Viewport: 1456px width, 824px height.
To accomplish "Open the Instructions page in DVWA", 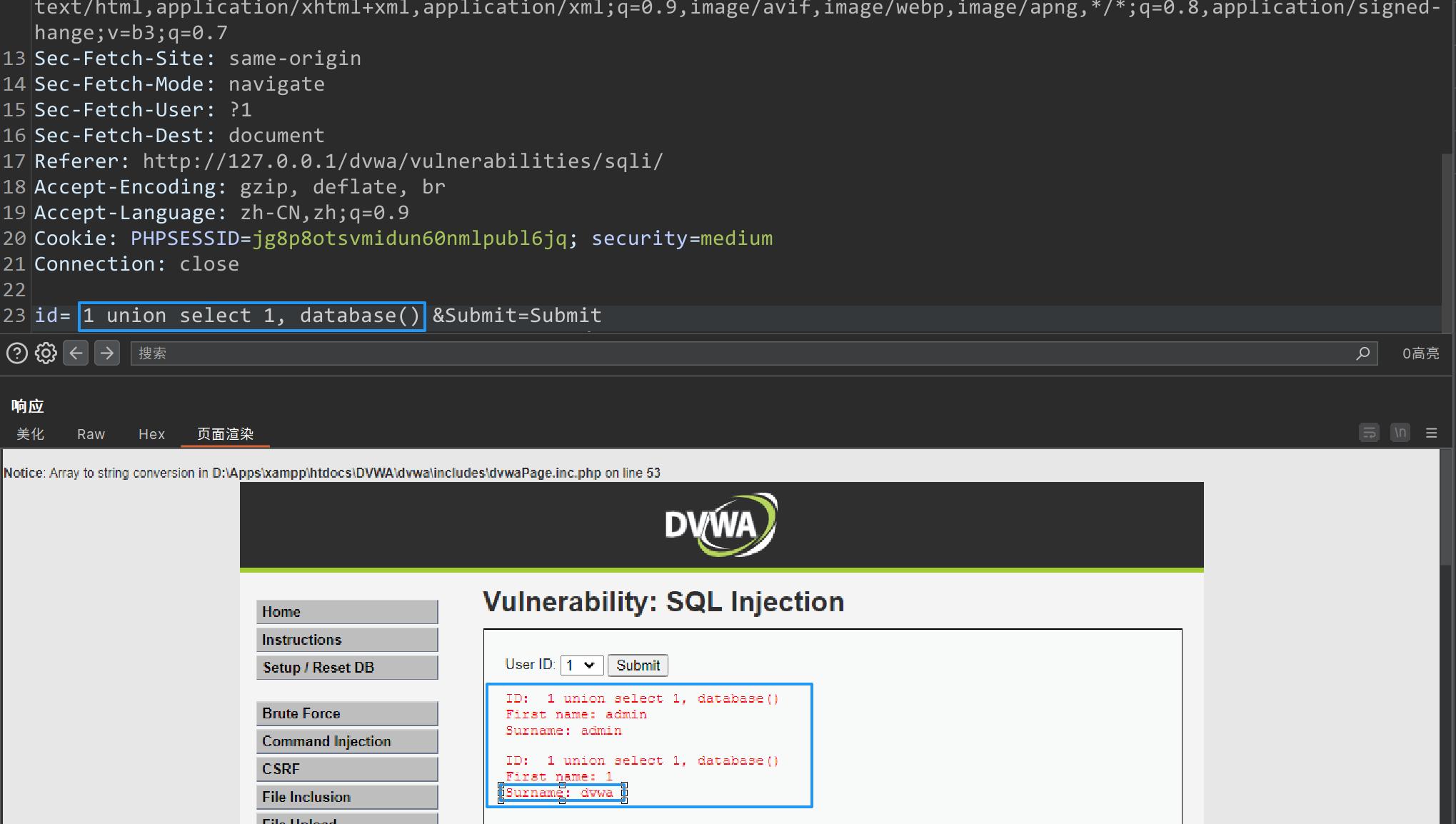I will 347,639.
